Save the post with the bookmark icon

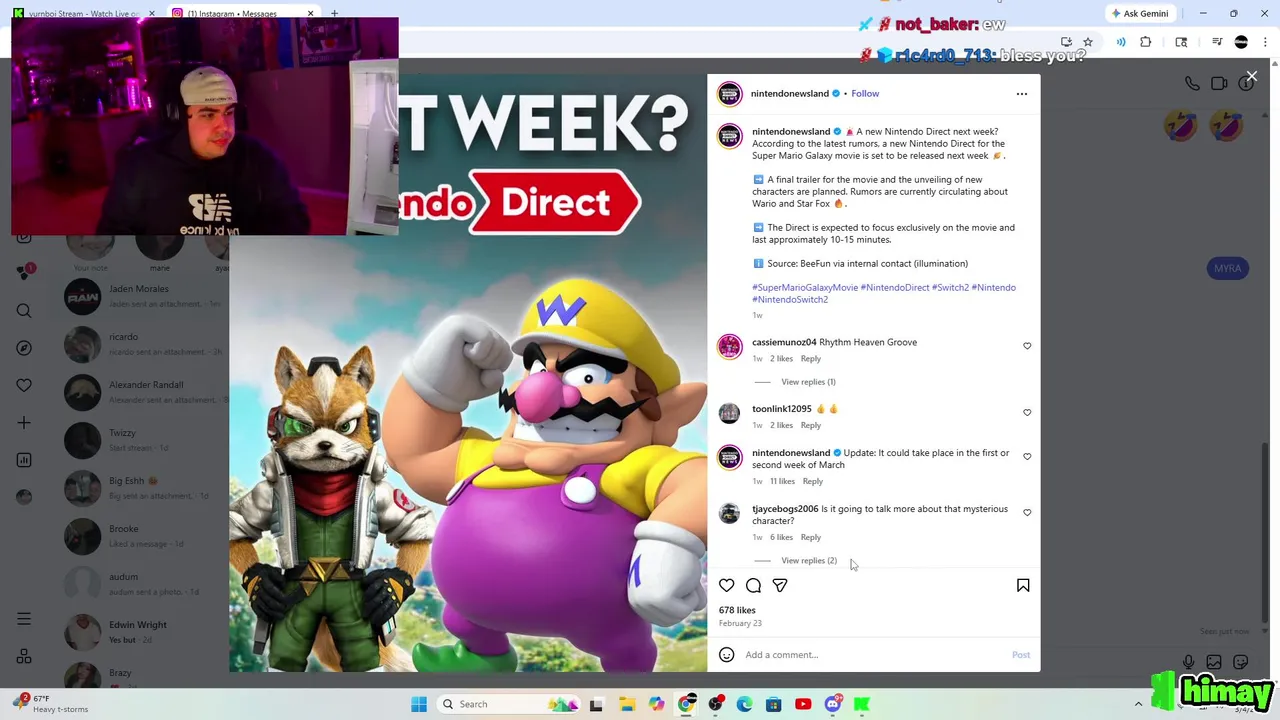point(1023,585)
